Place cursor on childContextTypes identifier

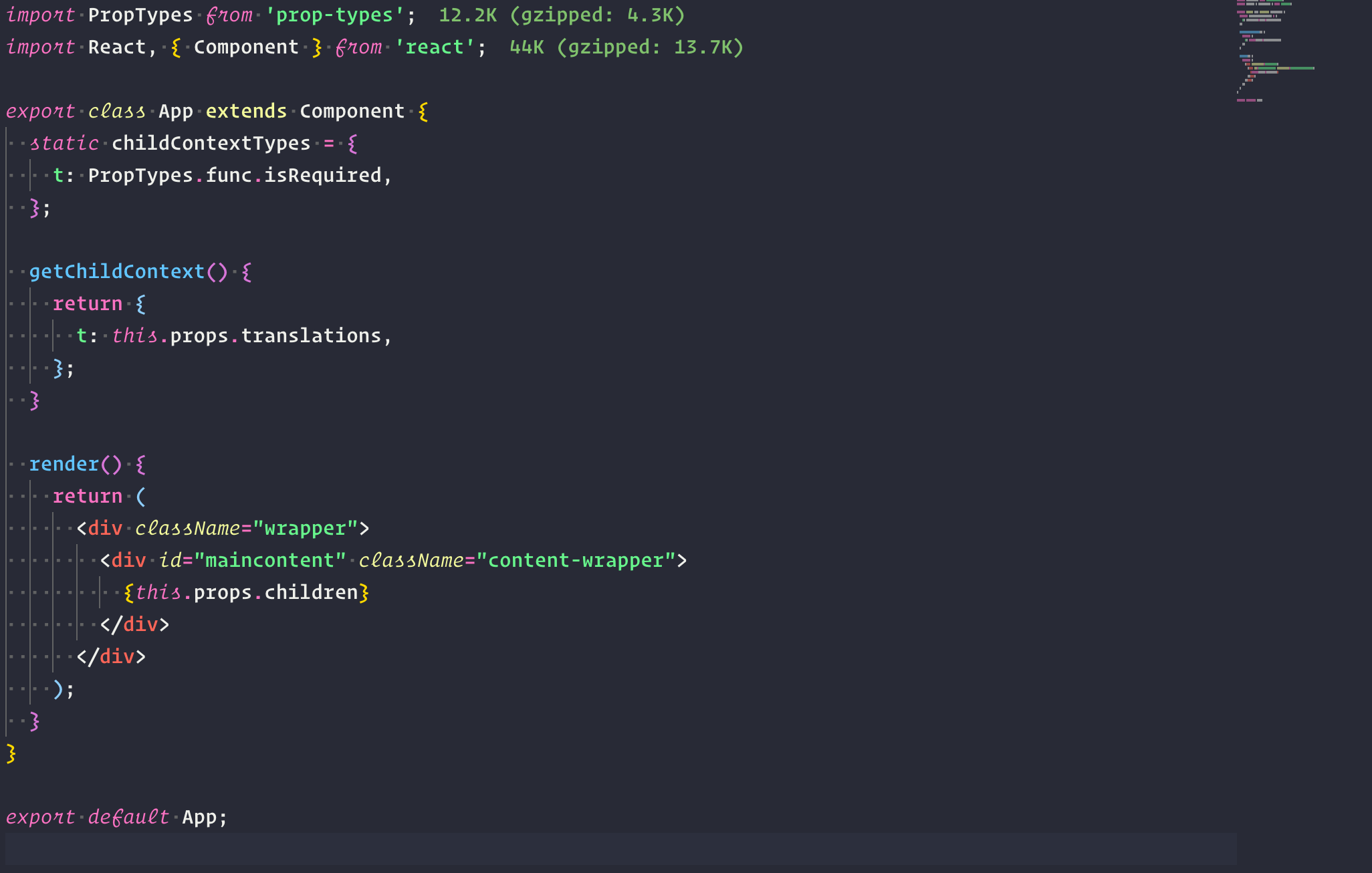click(x=211, y=144)
